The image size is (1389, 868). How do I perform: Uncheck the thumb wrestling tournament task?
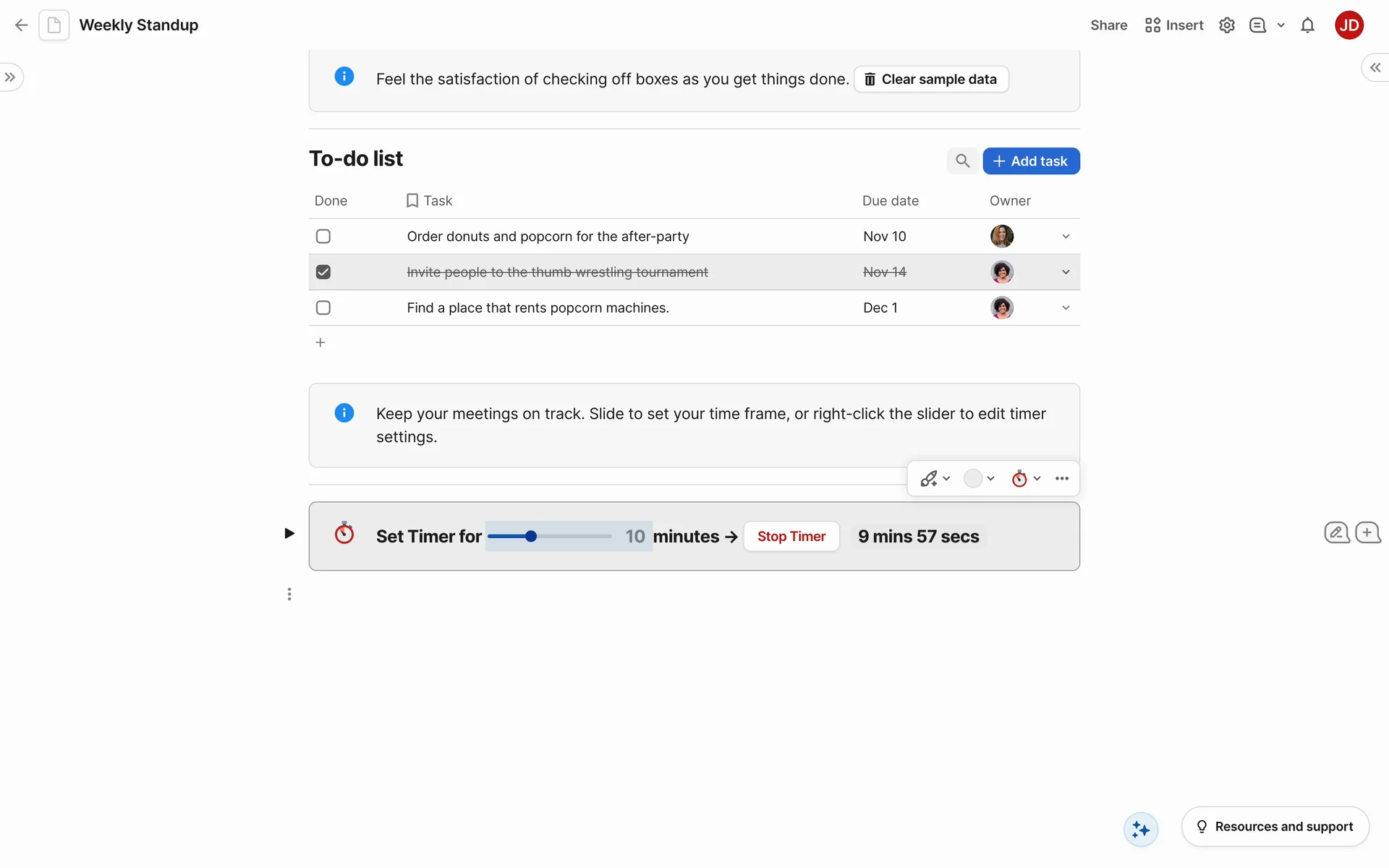pyautogui.click(x=323, y=272)
